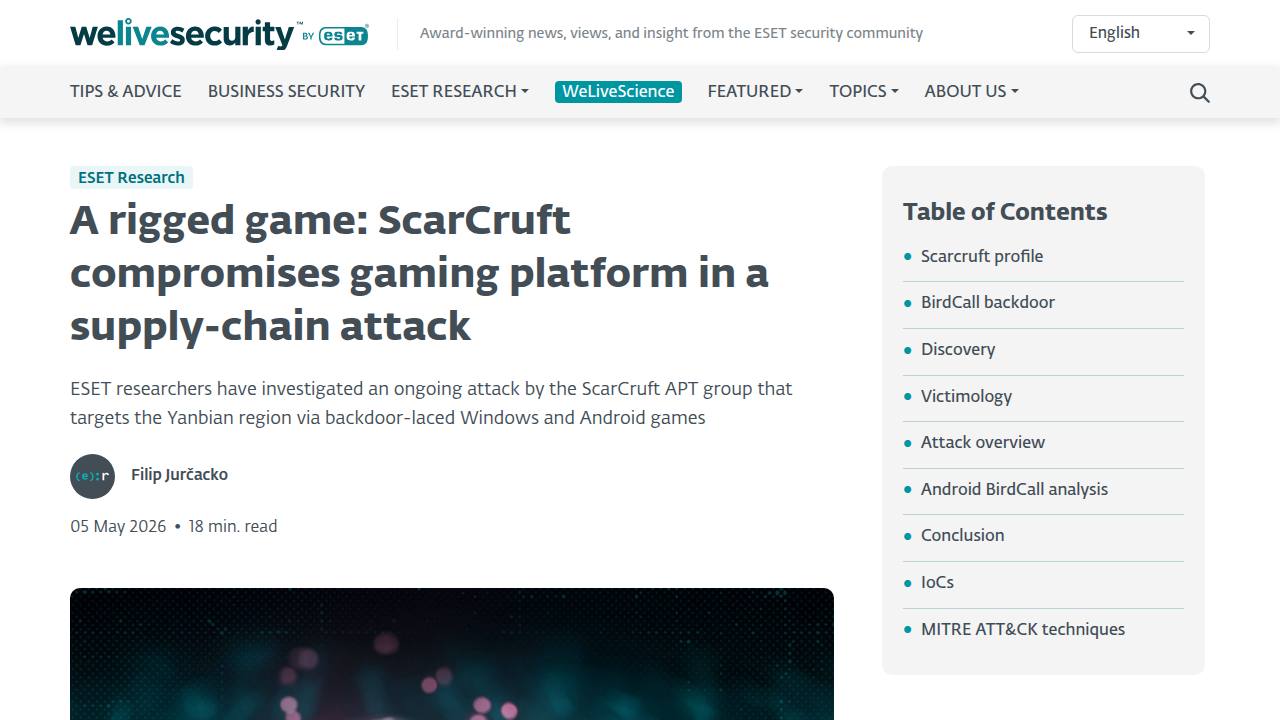Jump to BirdCall backdoor section

988,302
